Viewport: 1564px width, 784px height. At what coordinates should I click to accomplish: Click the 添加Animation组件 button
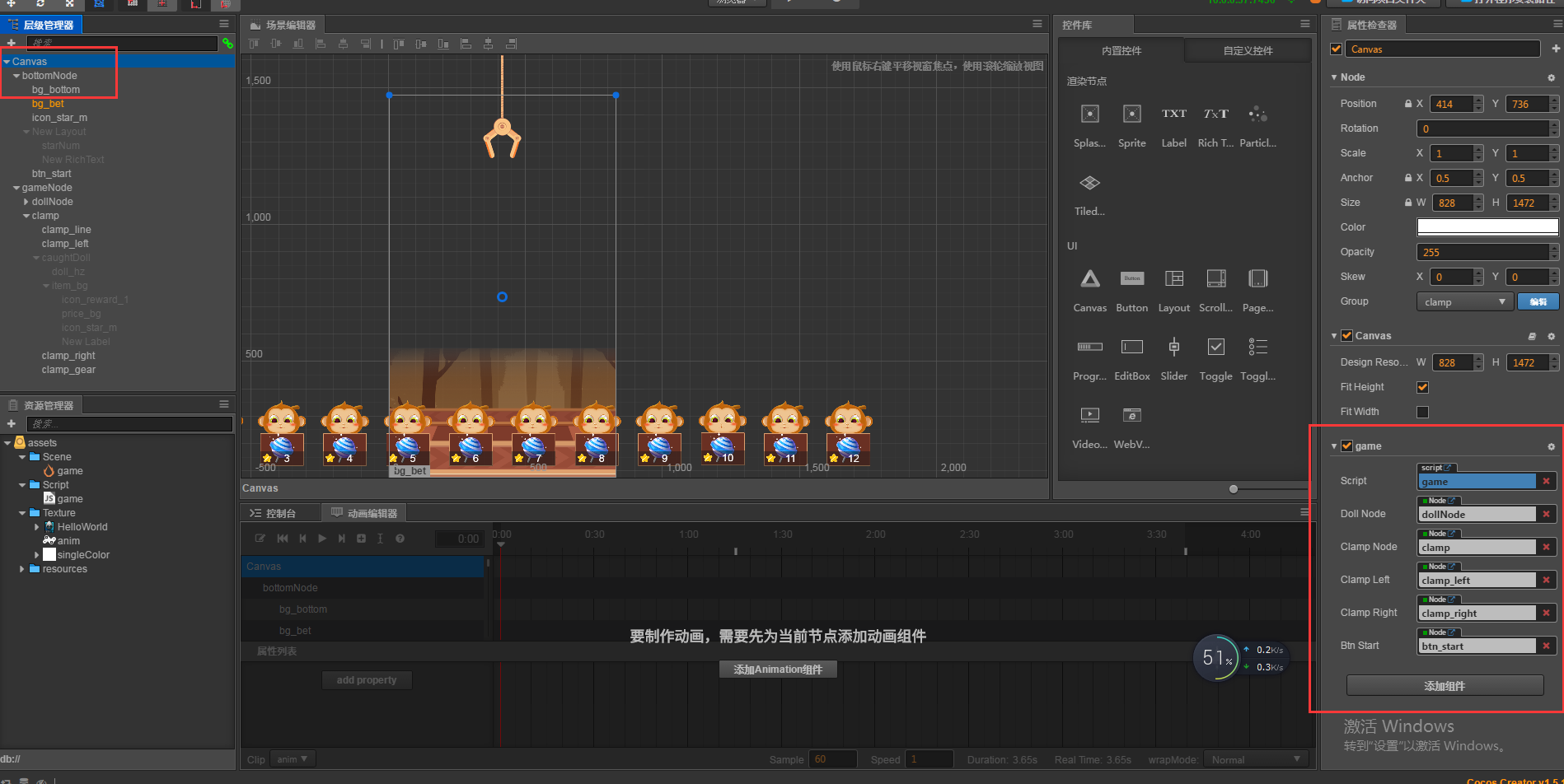(778, 670)
